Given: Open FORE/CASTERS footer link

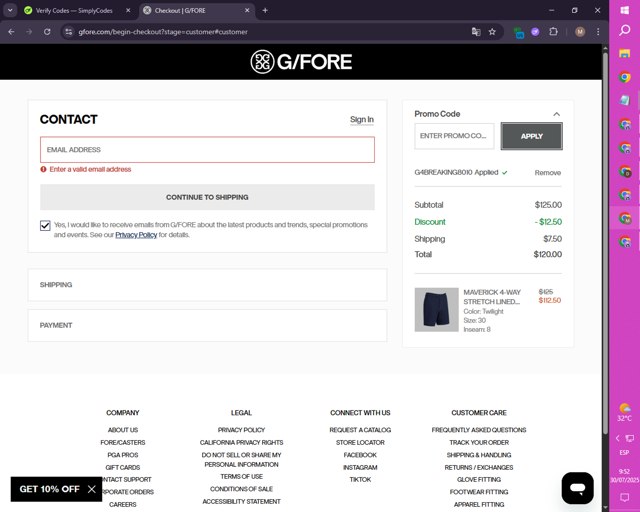Looking at the screenshot, I should tap(123, 443).
